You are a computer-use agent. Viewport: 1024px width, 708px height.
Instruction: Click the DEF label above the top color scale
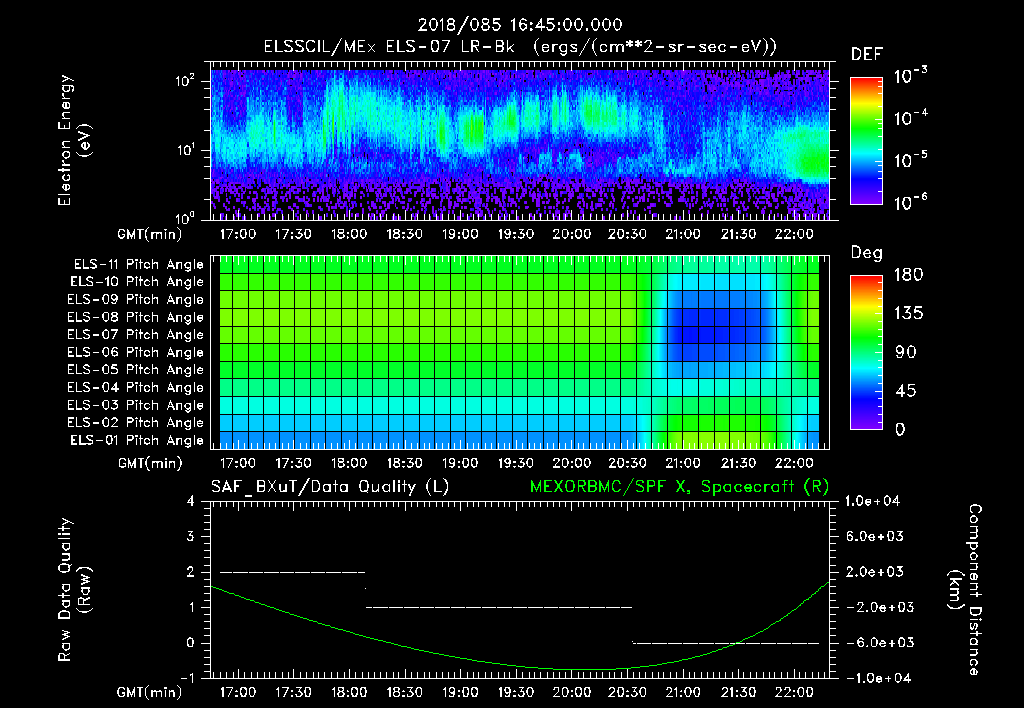(867, 55)
